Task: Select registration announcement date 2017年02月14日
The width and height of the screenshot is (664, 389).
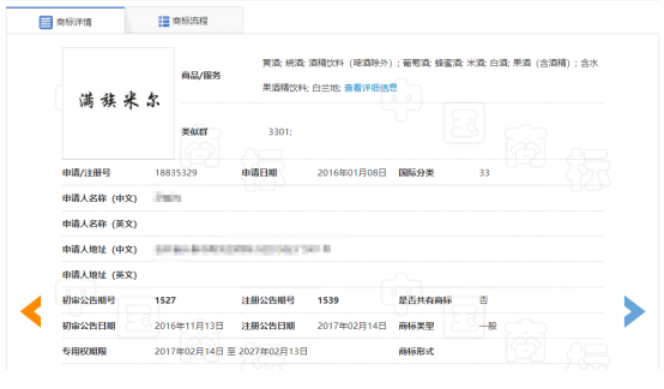Action: (352, 326)
